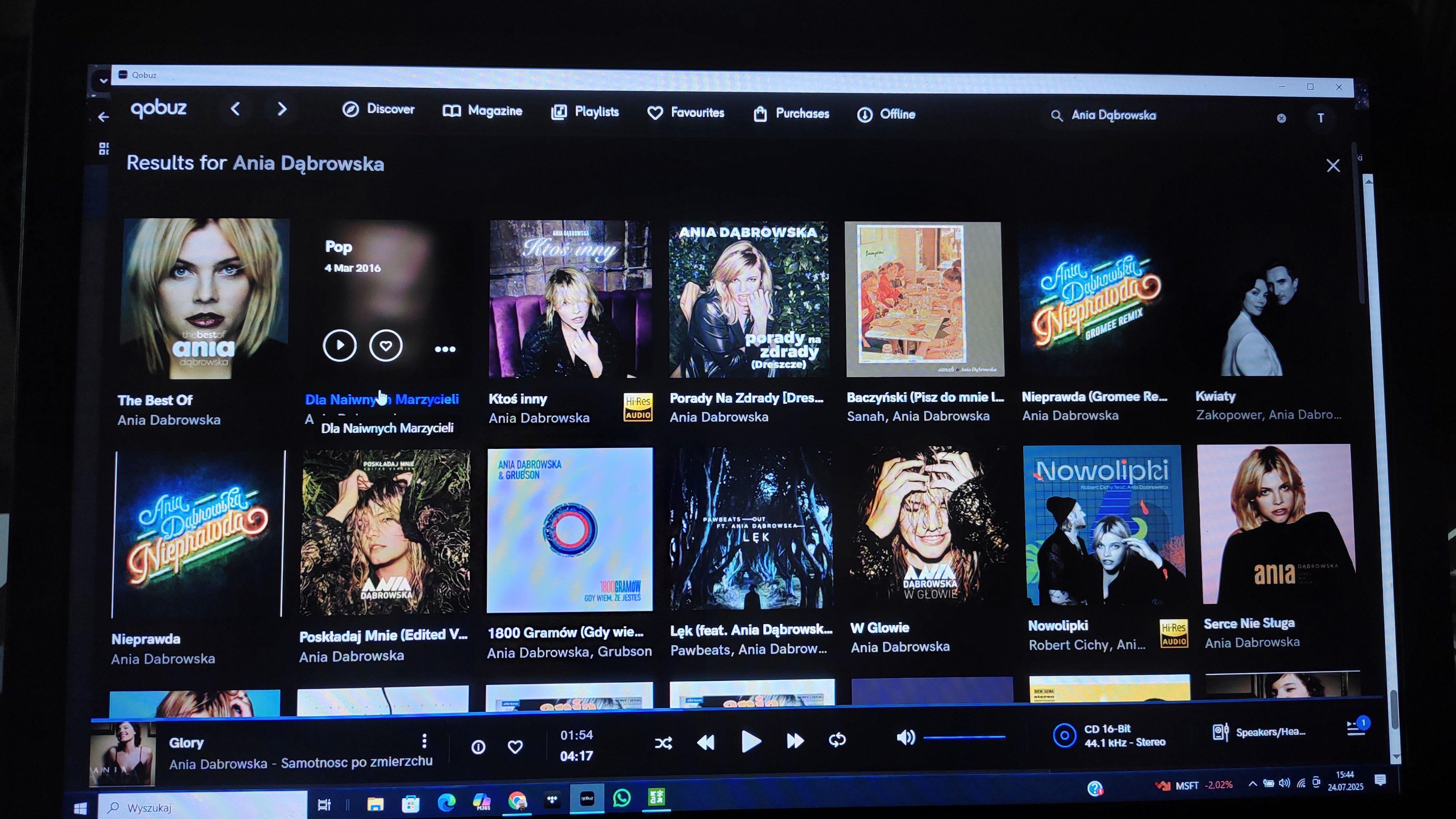Screen dimensions: 1456x819
Task: Toggle shuffle playback
Action: click(664, 743)
